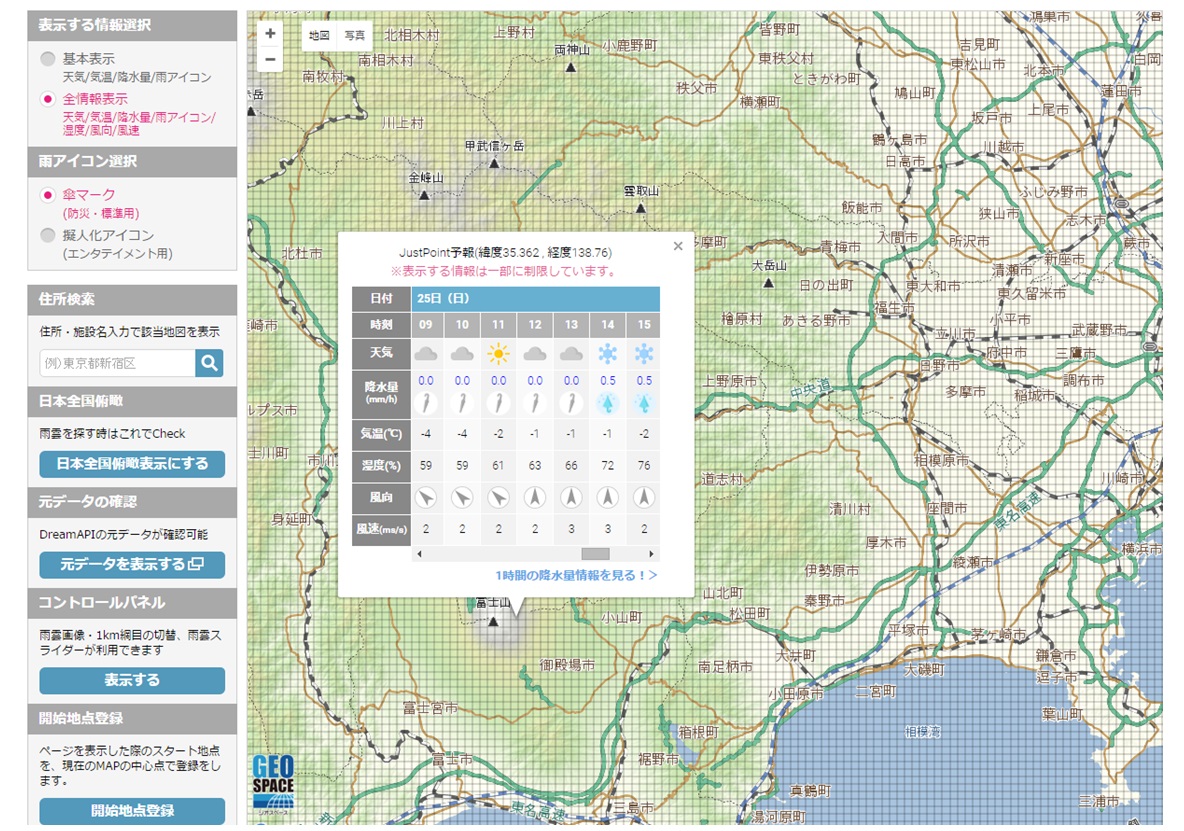Click the blue snow umbrella icon under 15
1184x831 pixels.
pyautogui.click(x=644, y=403)
